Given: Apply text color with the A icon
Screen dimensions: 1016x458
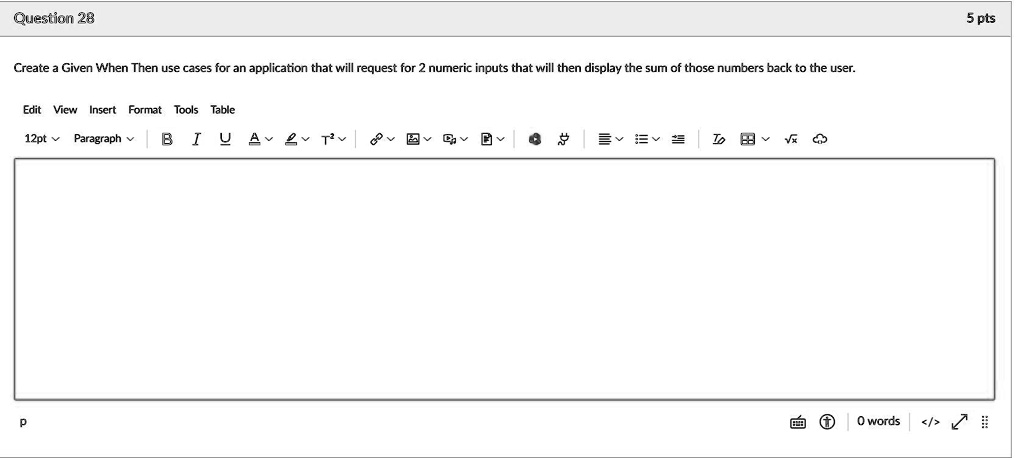Looking at the screenshot, I should click(x=255, y=139).
